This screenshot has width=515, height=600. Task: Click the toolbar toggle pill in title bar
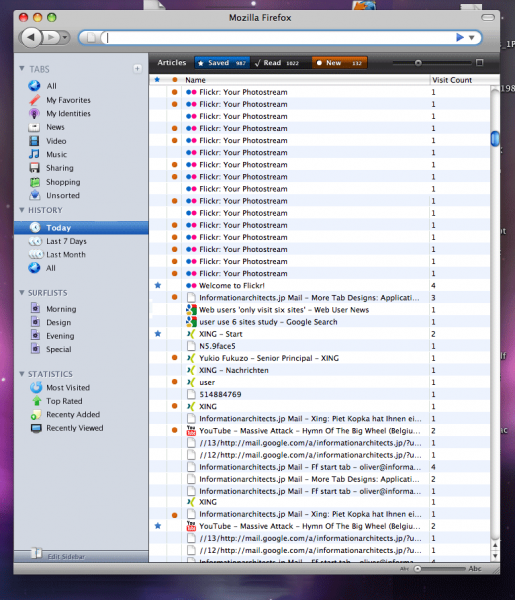click(488, 18)
